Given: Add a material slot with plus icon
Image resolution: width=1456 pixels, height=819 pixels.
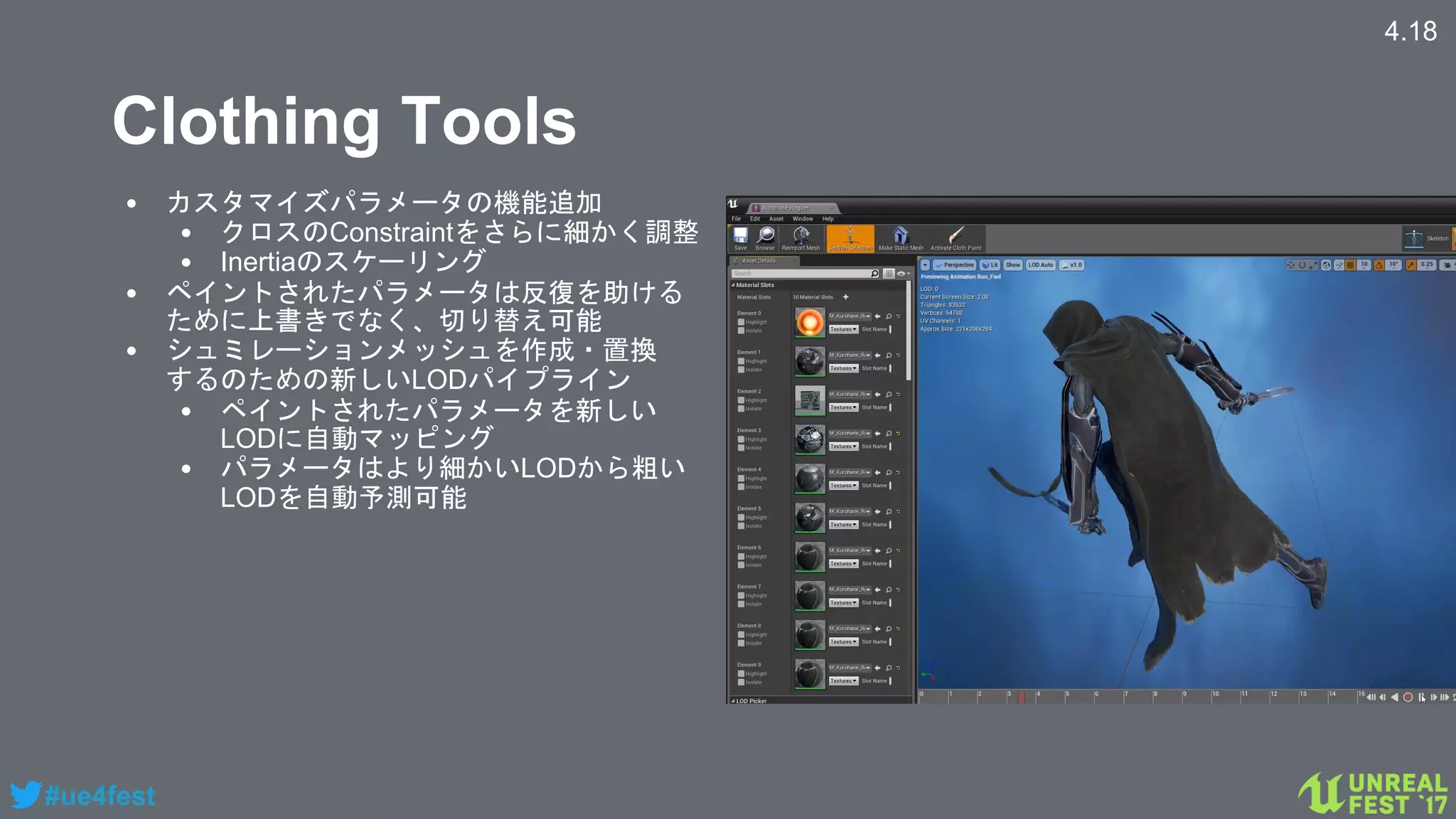Looking at the screenshot, I should click(845, 297).
